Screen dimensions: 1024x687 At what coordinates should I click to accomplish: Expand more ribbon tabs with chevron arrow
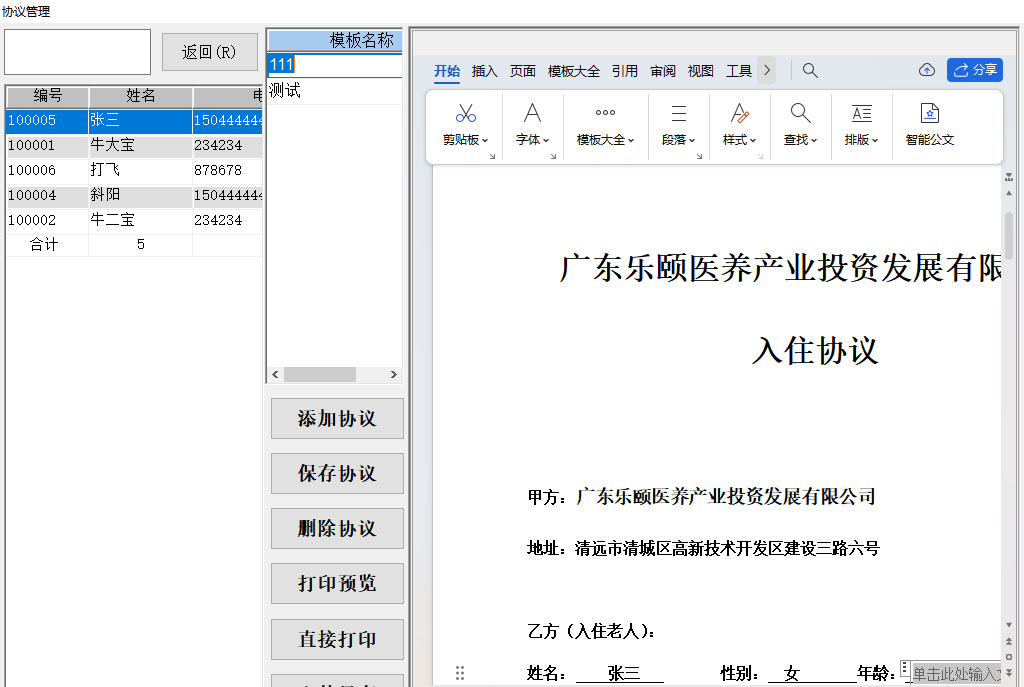[767, 70]
